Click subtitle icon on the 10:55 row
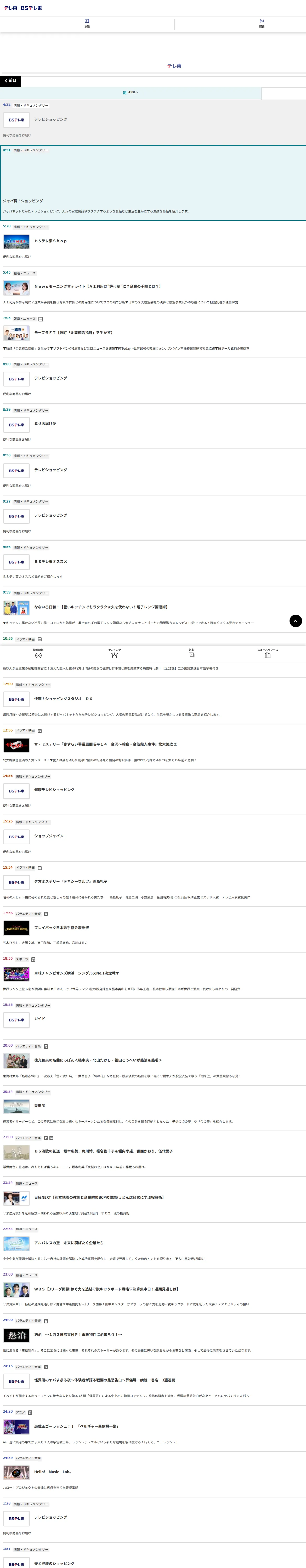The width and height of the screenshot is (306, 1568). pos(39,639)
